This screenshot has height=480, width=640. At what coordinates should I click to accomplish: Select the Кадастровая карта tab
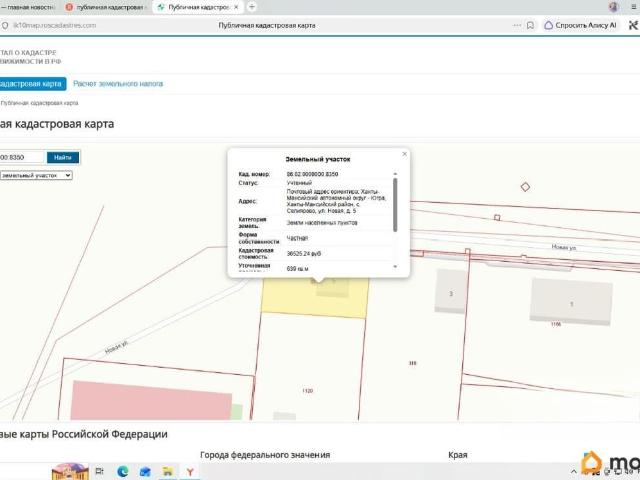tap(32, 84)
